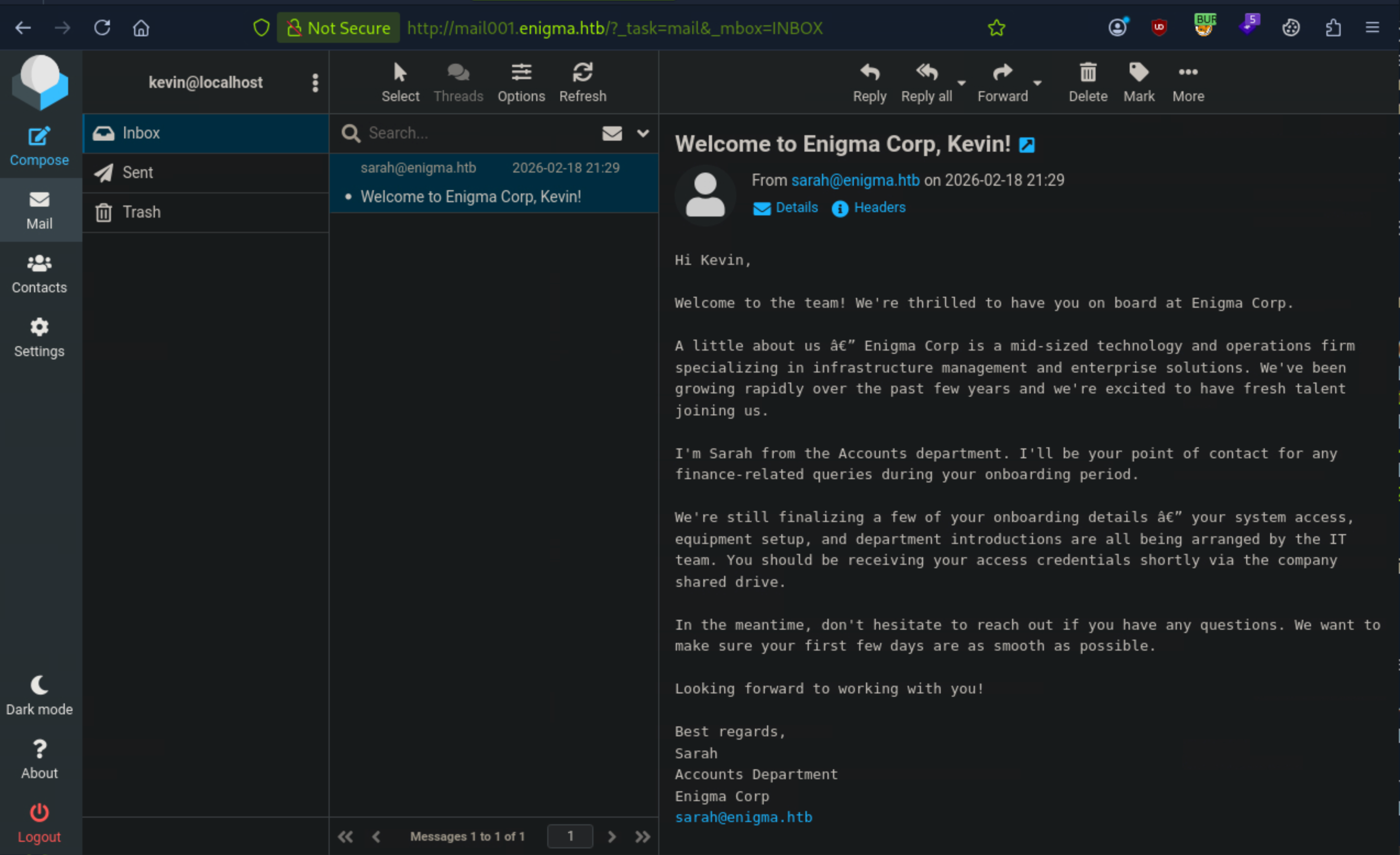This screenshot has height=855, width=1400.
Task: Toggle the unread messages envelope filter
Action: [x=612, y=134]
